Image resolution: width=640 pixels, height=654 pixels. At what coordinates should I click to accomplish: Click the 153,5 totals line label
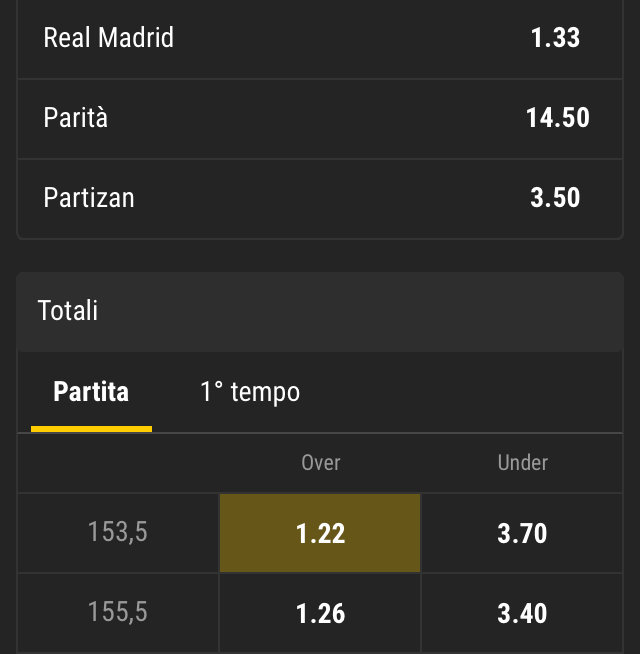[x=118, y=533]
